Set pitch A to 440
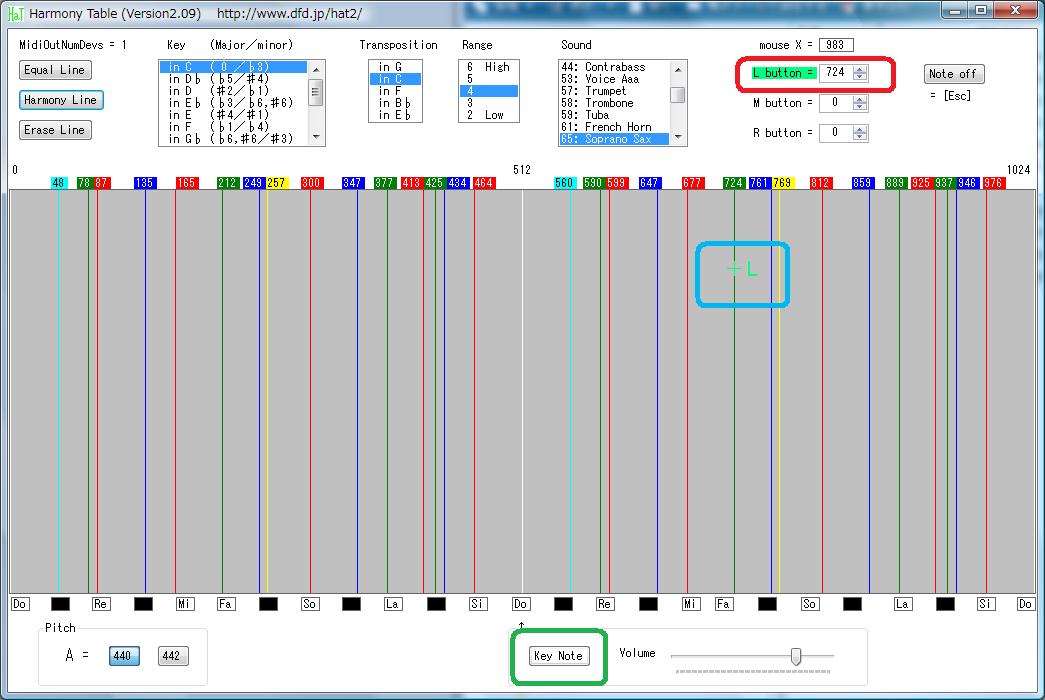The width and height of the screenshot is (1045, 700). click(x=124, y=656)
